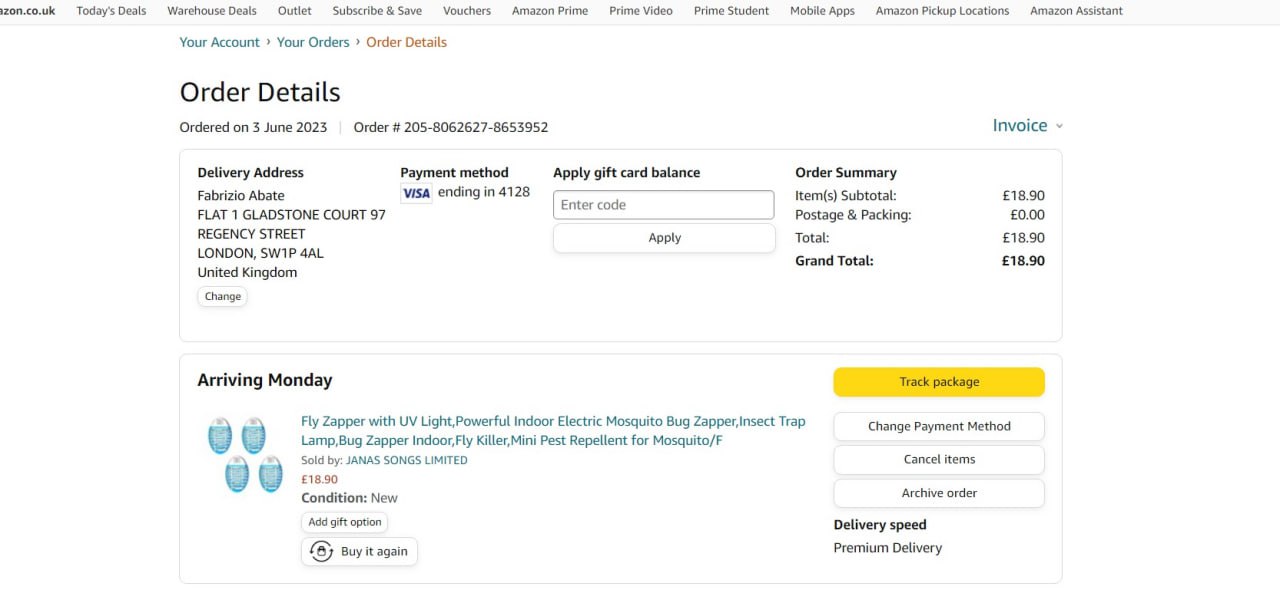Click the gift card code input field
The width and height of the screenshot is (1280, 603).
coord(663,205)
